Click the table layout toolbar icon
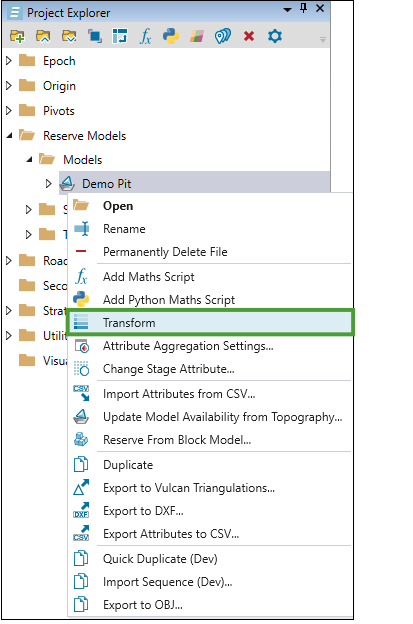This screenshot has width=413, height=624. click(x=120, y=36)
